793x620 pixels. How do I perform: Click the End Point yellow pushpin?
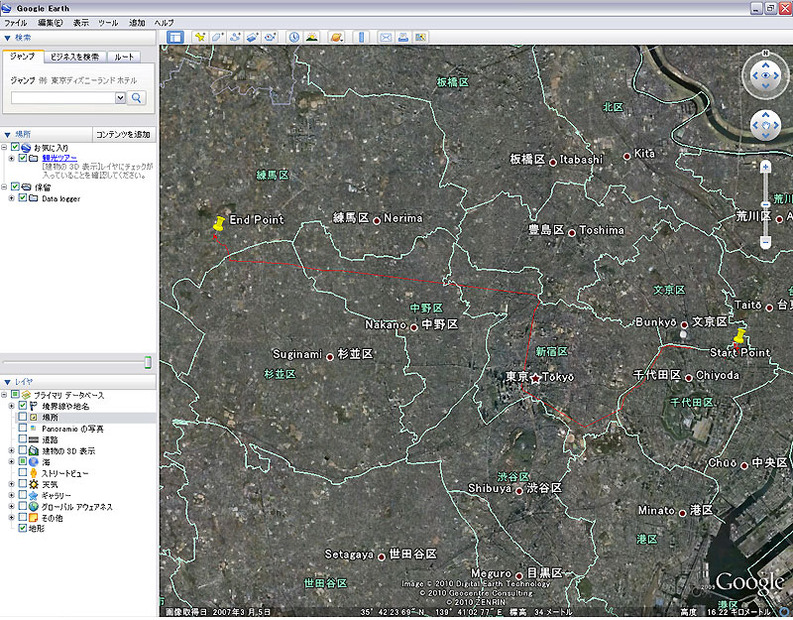[218, 224]
